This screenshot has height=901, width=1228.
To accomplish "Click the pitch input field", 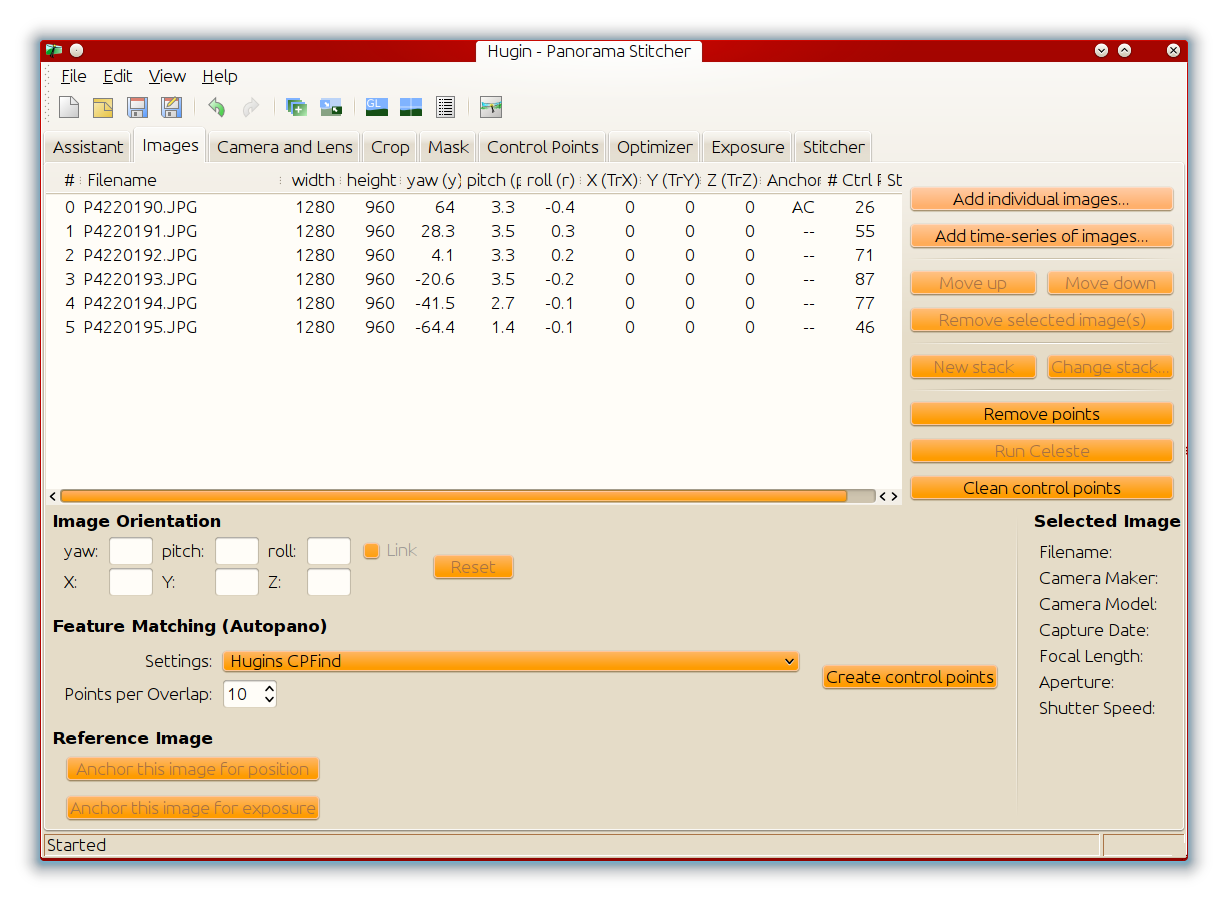I will 237,551.
